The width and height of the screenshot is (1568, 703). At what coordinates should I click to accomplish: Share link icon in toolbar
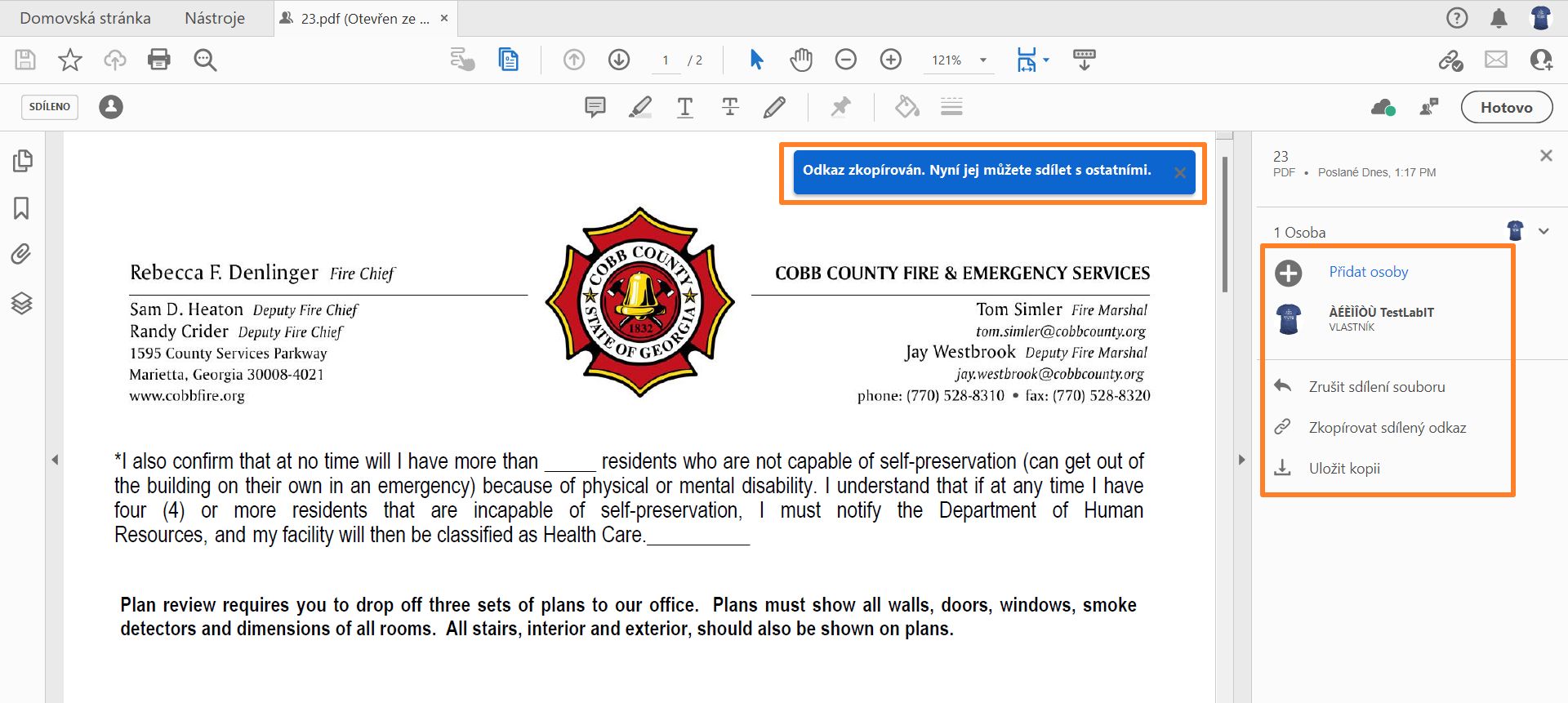coord(1450,60)
